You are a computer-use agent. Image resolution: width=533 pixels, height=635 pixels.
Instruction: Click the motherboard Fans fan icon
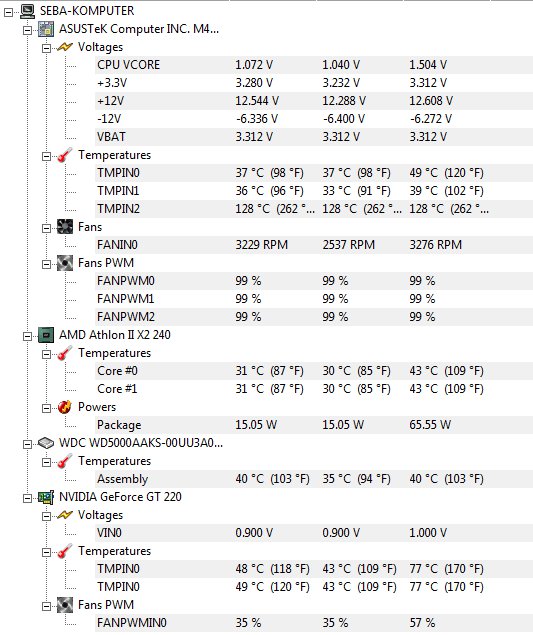pos(65,227)
